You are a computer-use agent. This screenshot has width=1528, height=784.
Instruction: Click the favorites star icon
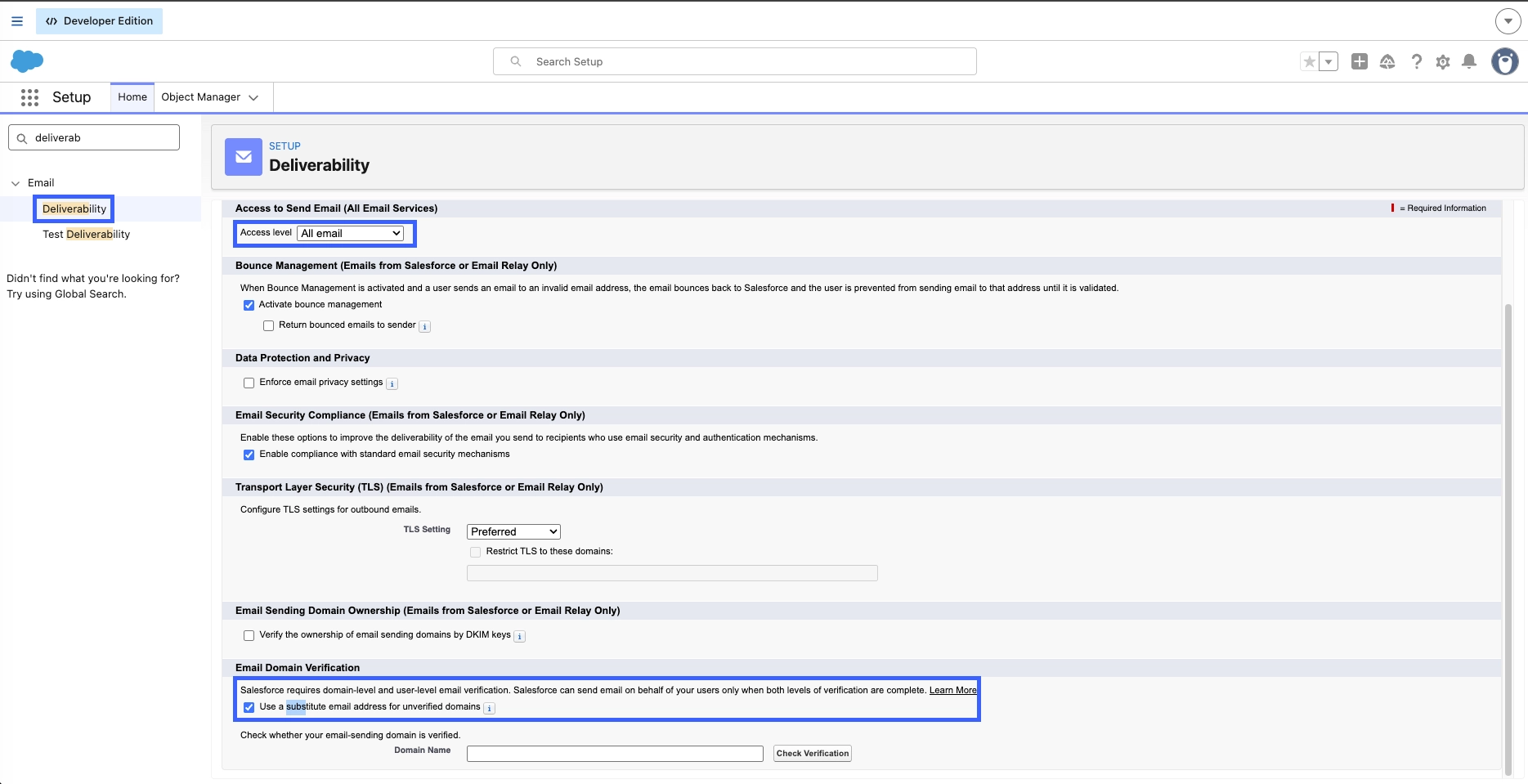click(x=1310, y=61)
